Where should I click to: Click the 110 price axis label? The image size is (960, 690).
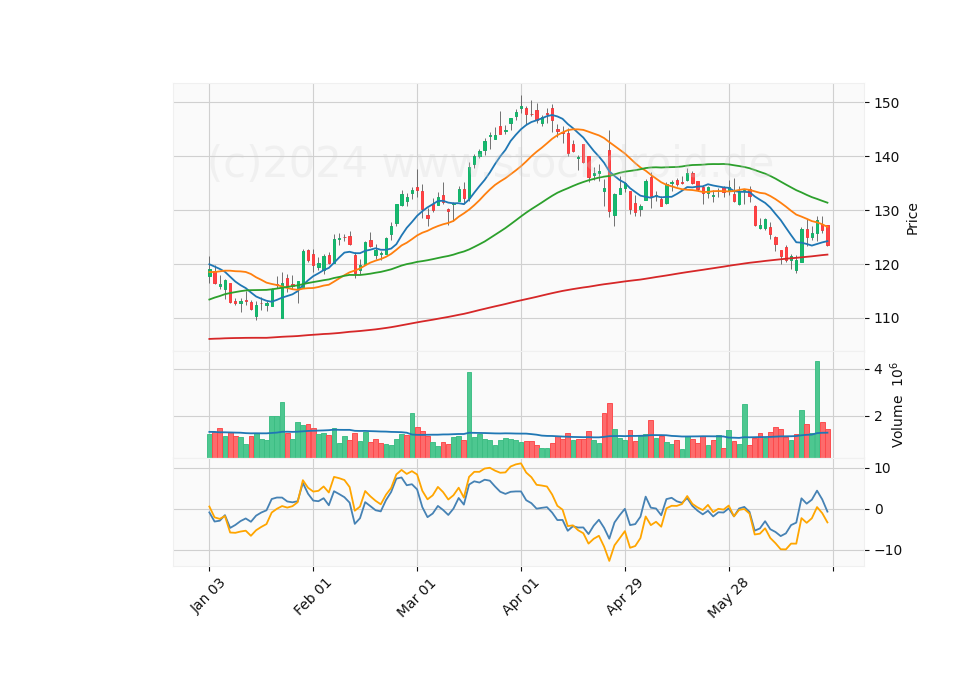886,318
